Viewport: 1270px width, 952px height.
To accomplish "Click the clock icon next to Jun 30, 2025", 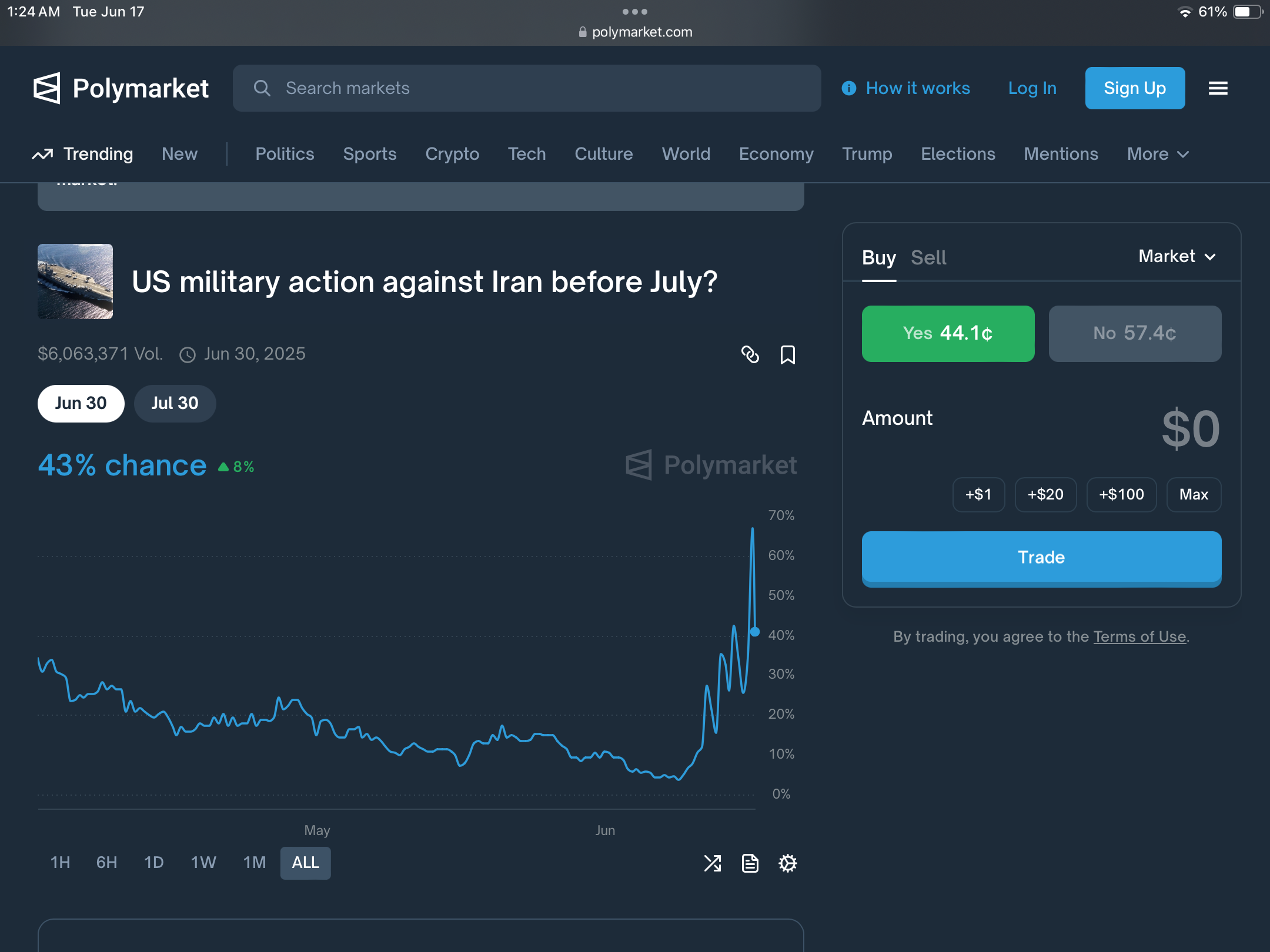I will [188, 354].
